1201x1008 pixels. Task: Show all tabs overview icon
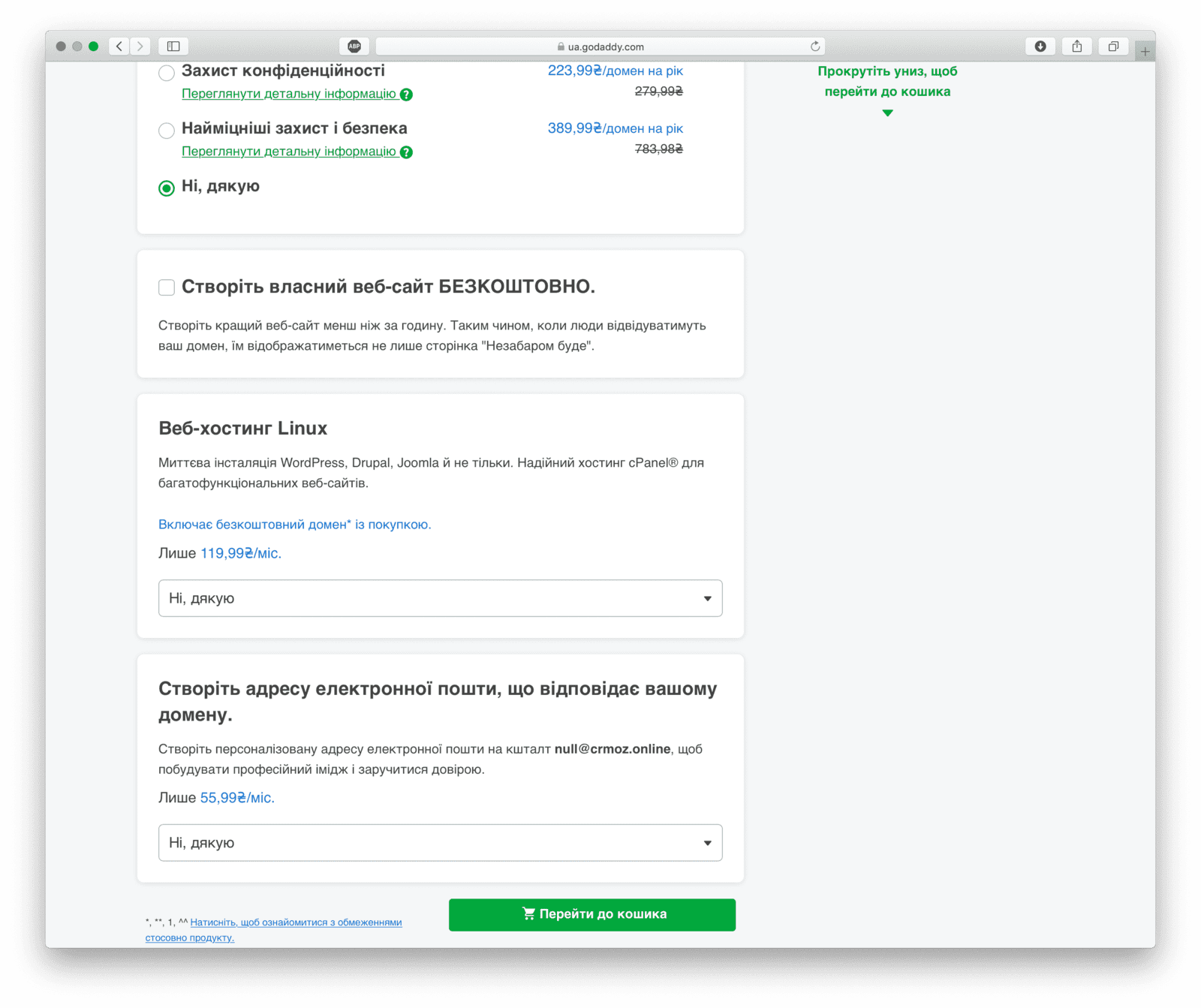[1113, 47]
